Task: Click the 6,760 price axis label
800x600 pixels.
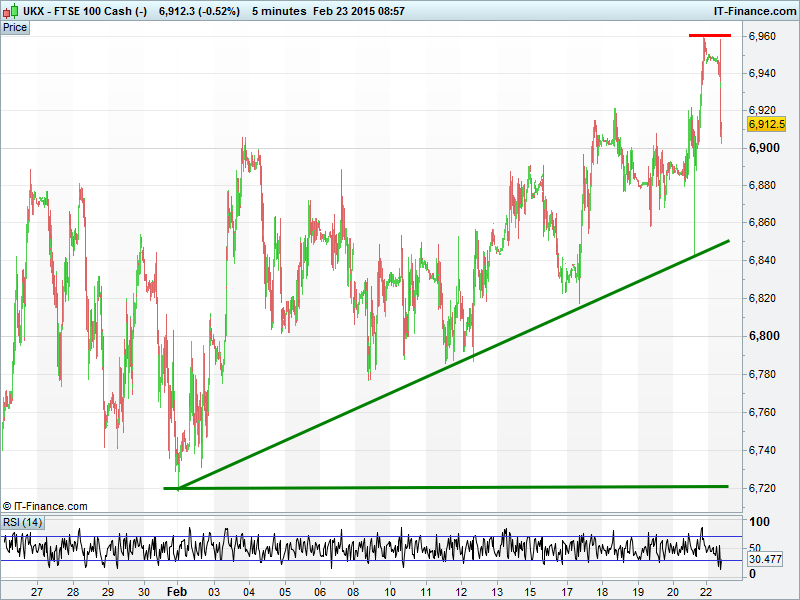Action: pos(762,412)
